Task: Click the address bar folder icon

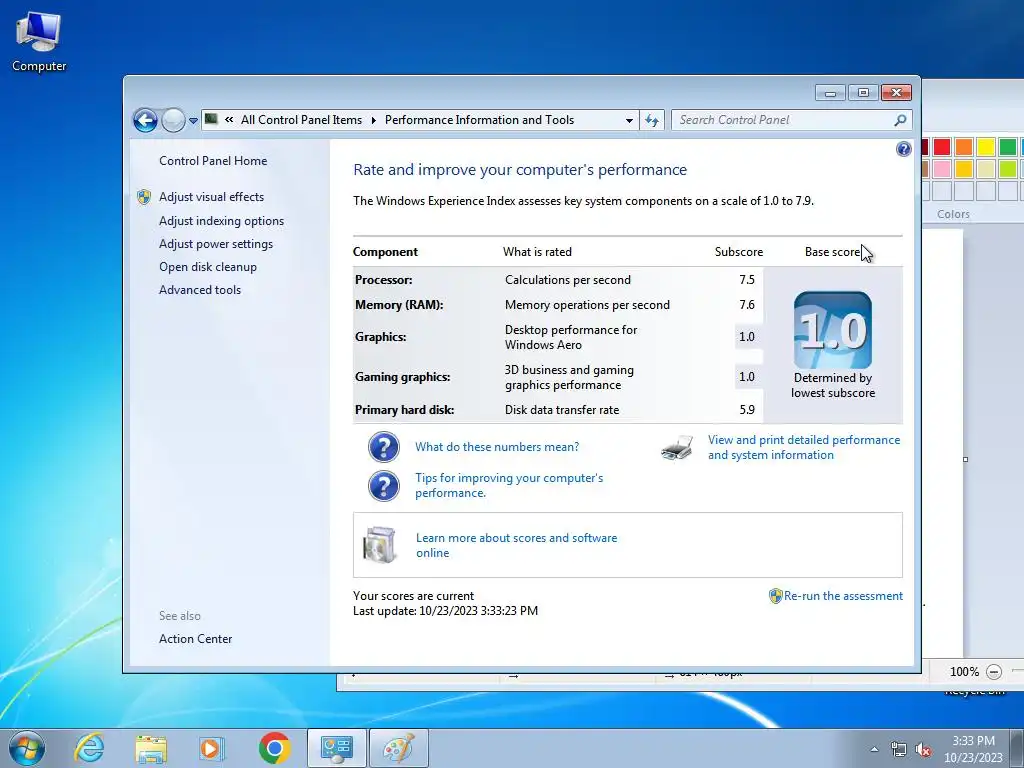Action: click(211, 119)
